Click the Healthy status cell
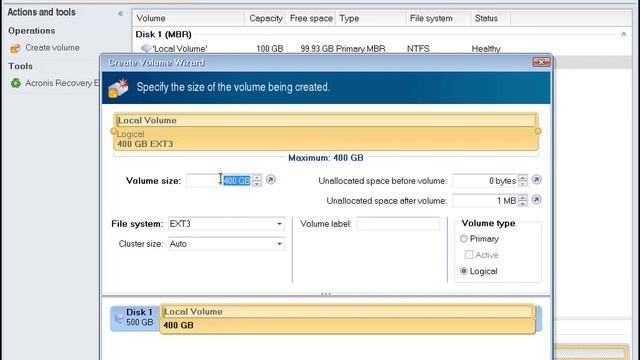Image resolution: width=640 pixels, height=360 pixels. pyautogui.click(x=486, y=49)
